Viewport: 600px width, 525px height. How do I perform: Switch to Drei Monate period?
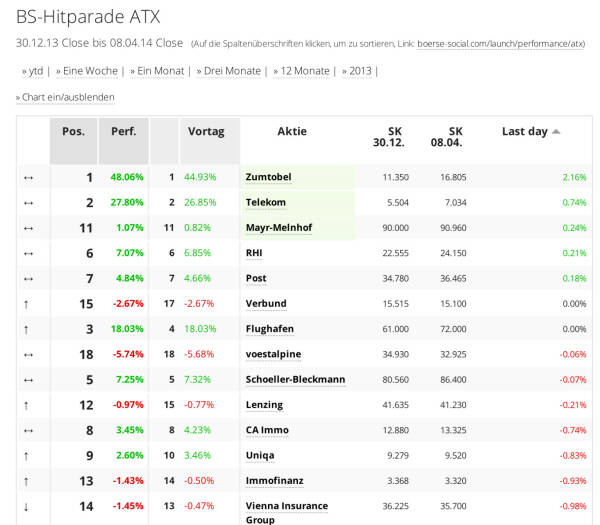231,71
